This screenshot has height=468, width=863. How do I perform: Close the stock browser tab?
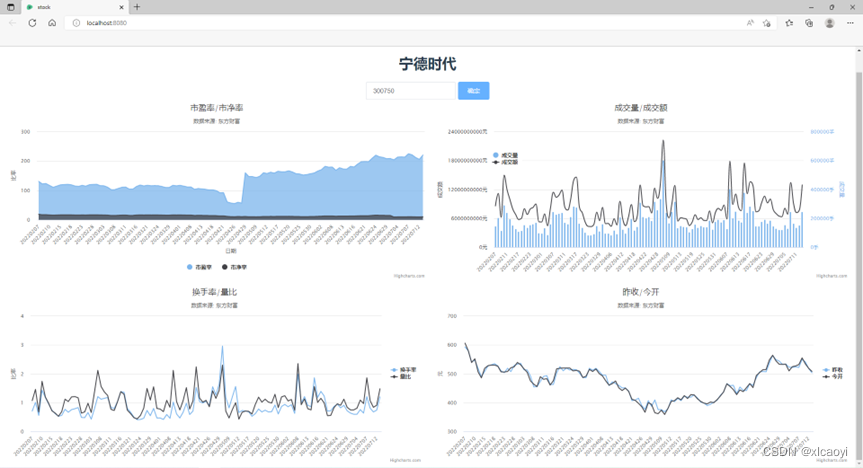point(121,7)
